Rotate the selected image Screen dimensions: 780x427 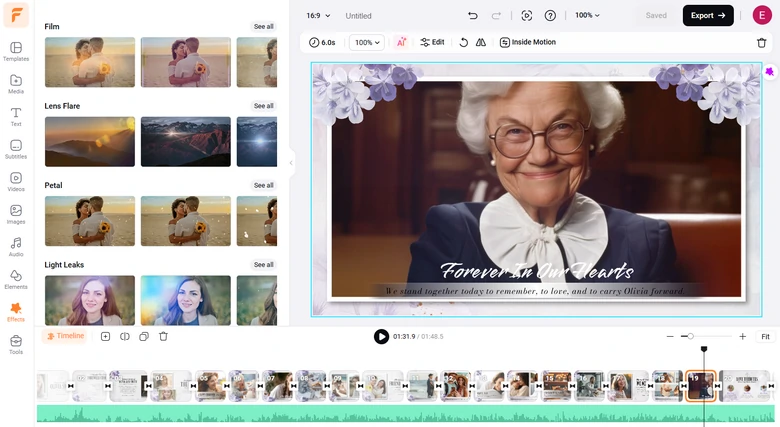[464, 42]
